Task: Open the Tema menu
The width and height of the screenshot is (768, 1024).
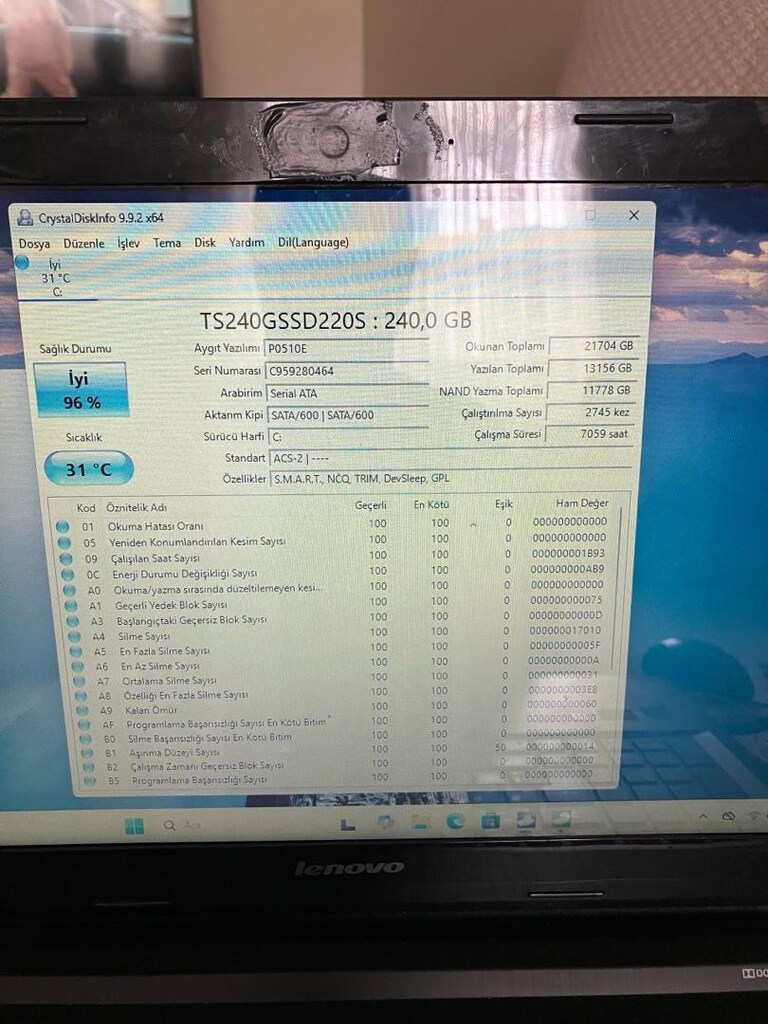Action: [167, 243]
